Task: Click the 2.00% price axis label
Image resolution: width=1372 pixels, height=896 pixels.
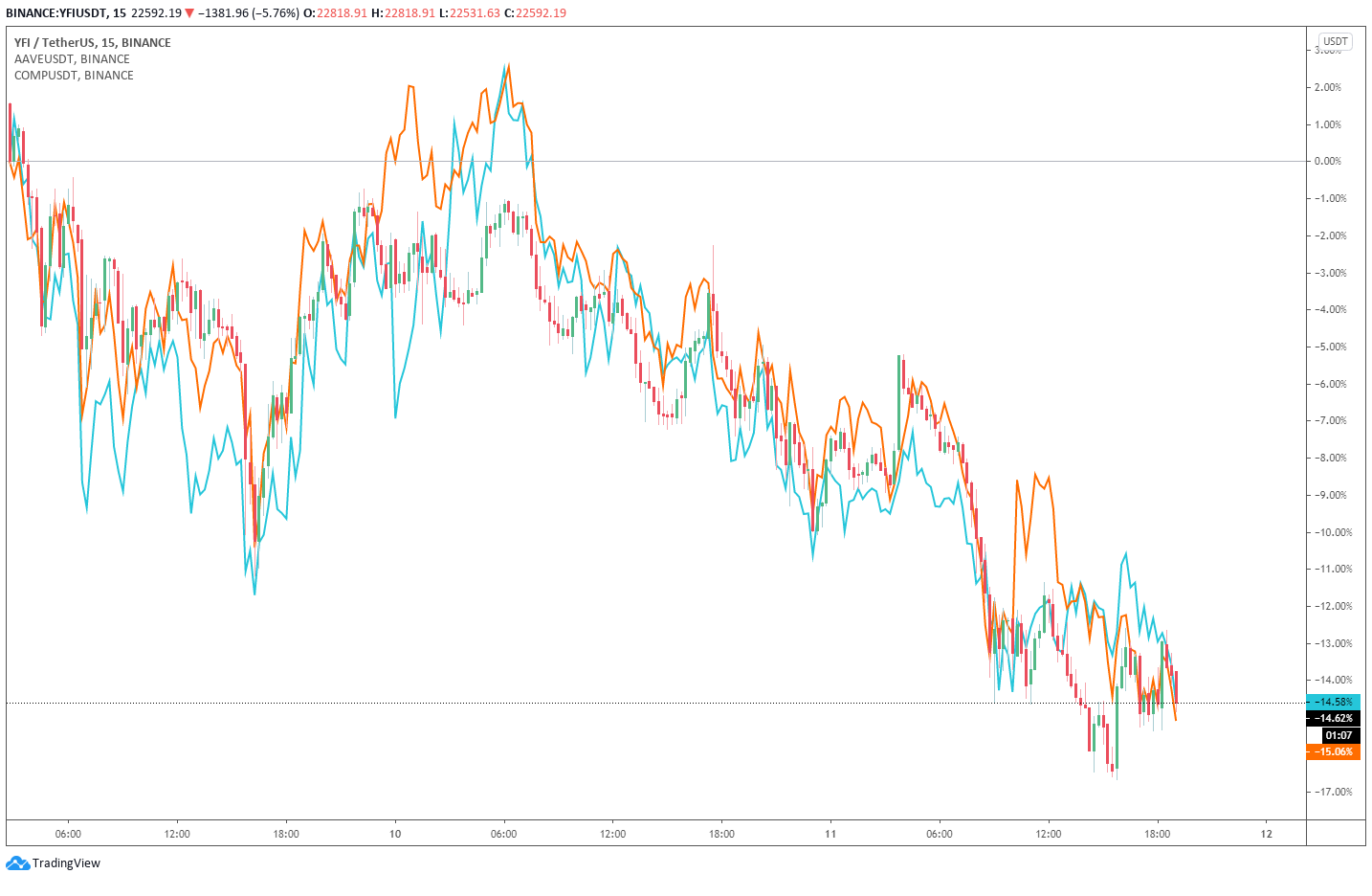Action: [x=1328, y=87]
